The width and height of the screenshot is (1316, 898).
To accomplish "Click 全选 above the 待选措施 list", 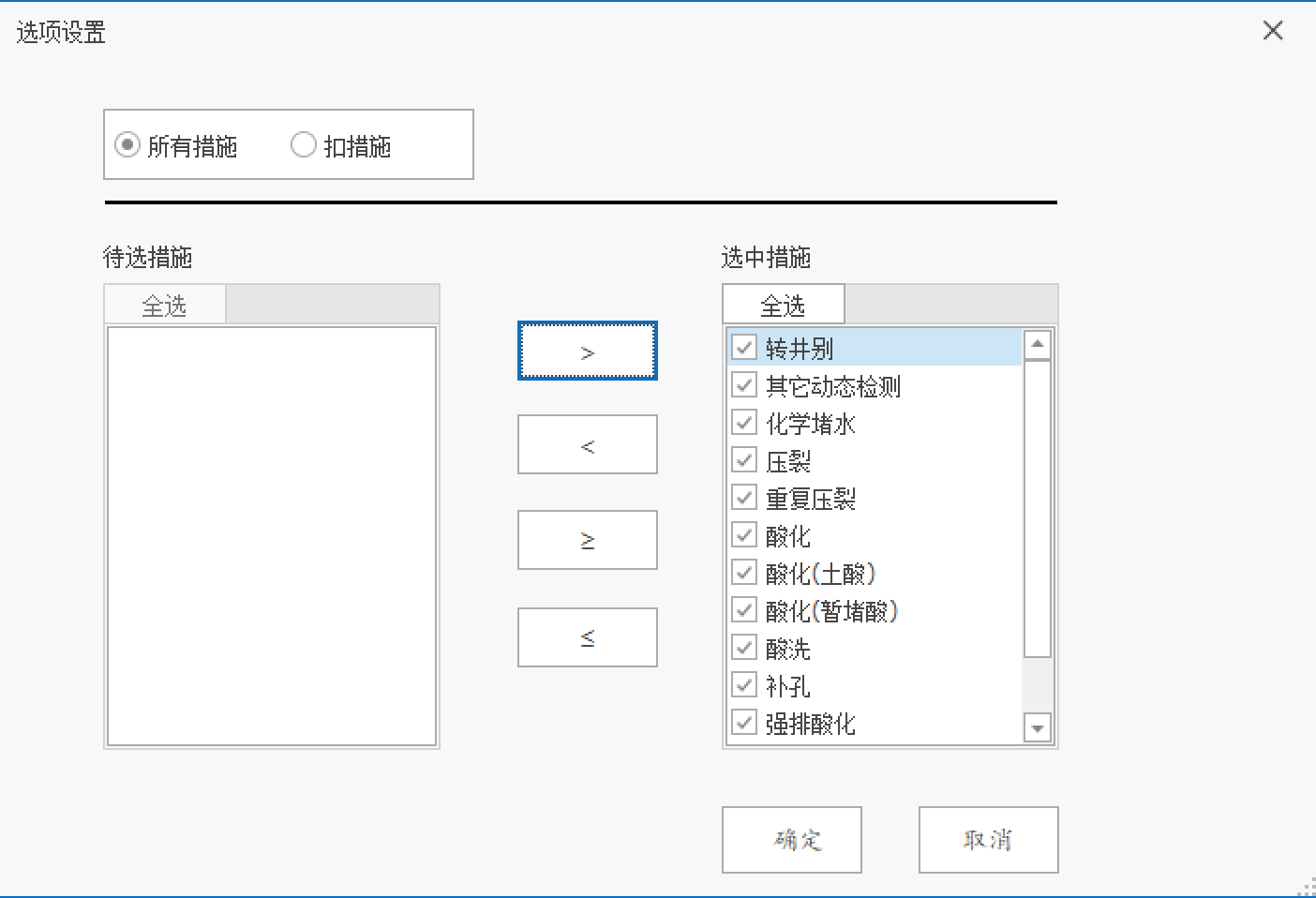I will (165, 304).
